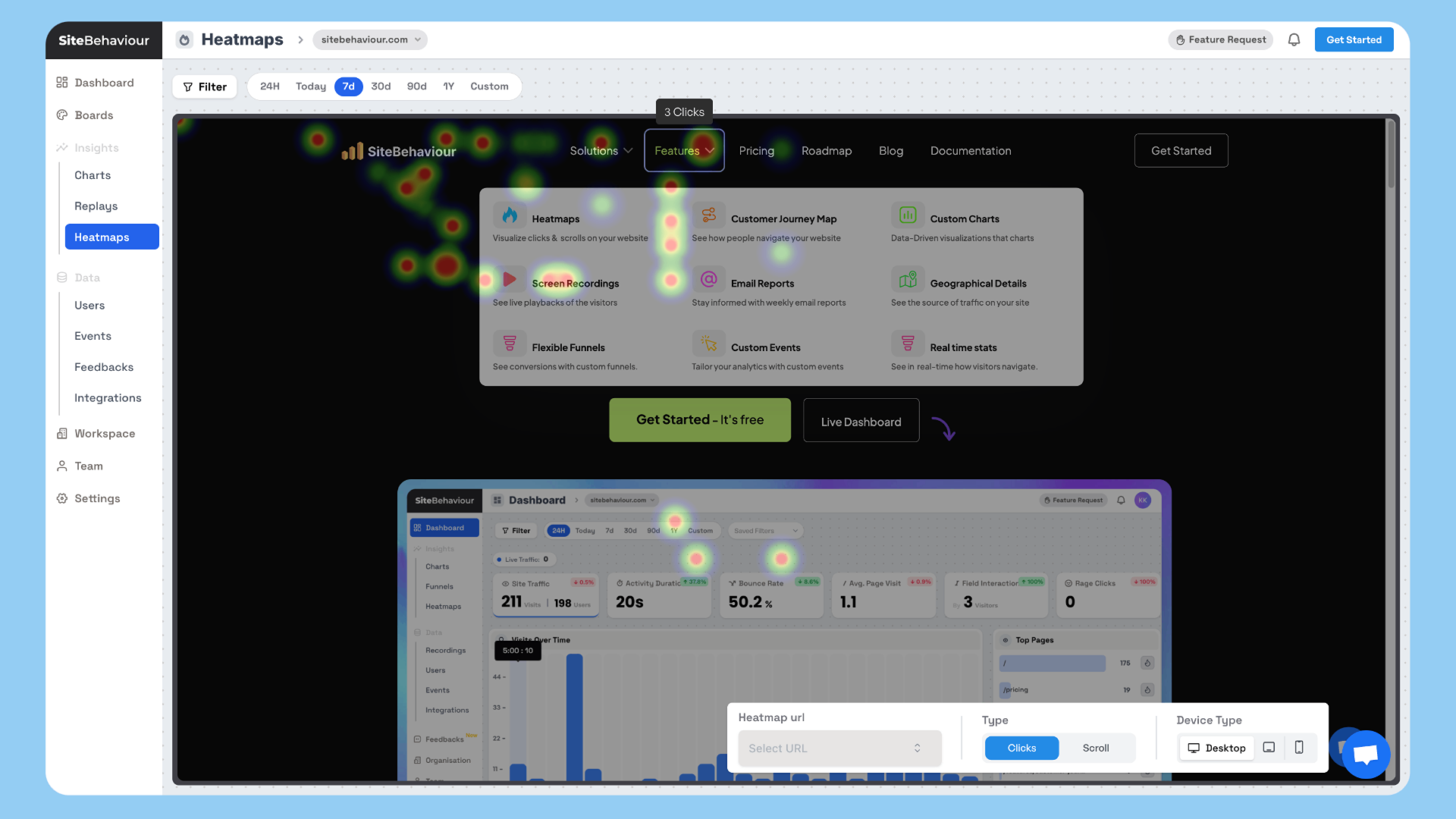
Task: Select the Screen Recordings play icon
Action: [x=510, y=279]
